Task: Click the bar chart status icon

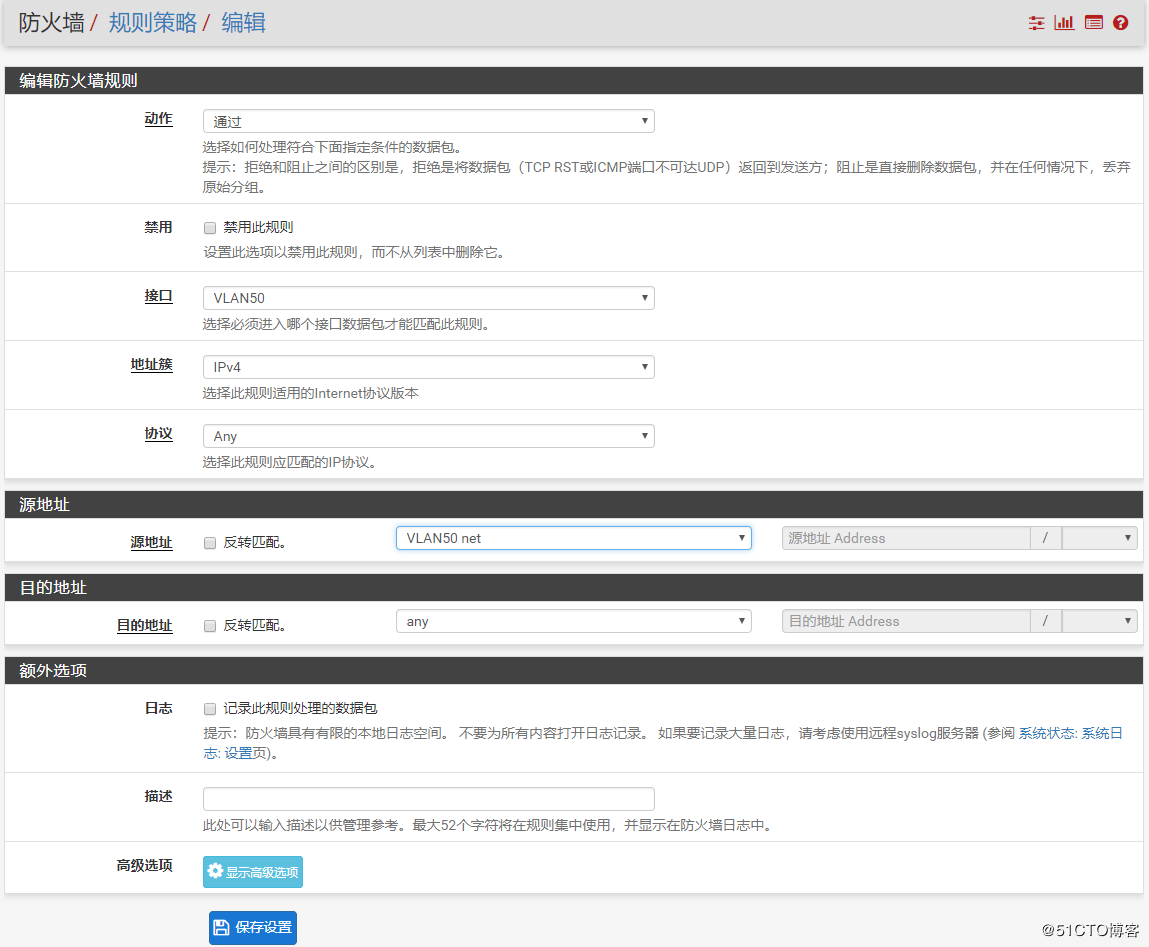Action: point(1064,23)
